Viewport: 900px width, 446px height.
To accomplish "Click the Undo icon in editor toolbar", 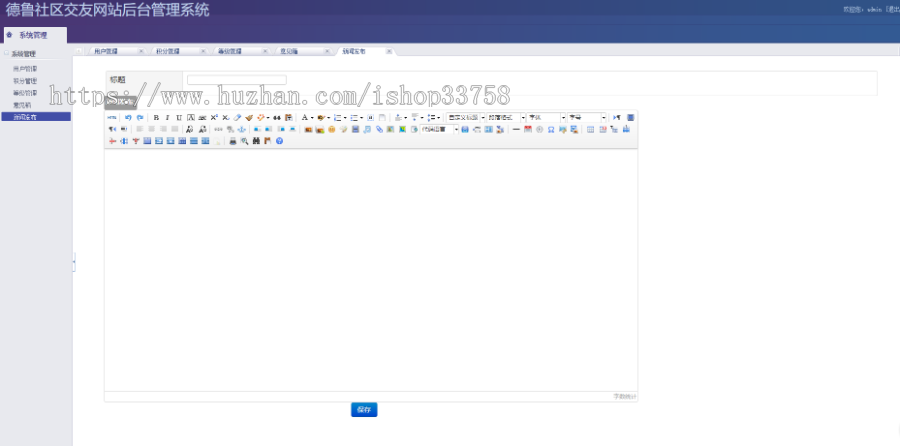I will click(128, 118).
